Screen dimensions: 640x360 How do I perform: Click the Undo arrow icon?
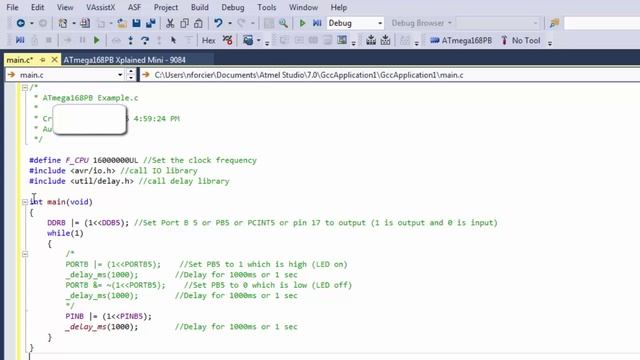point(218,23)
